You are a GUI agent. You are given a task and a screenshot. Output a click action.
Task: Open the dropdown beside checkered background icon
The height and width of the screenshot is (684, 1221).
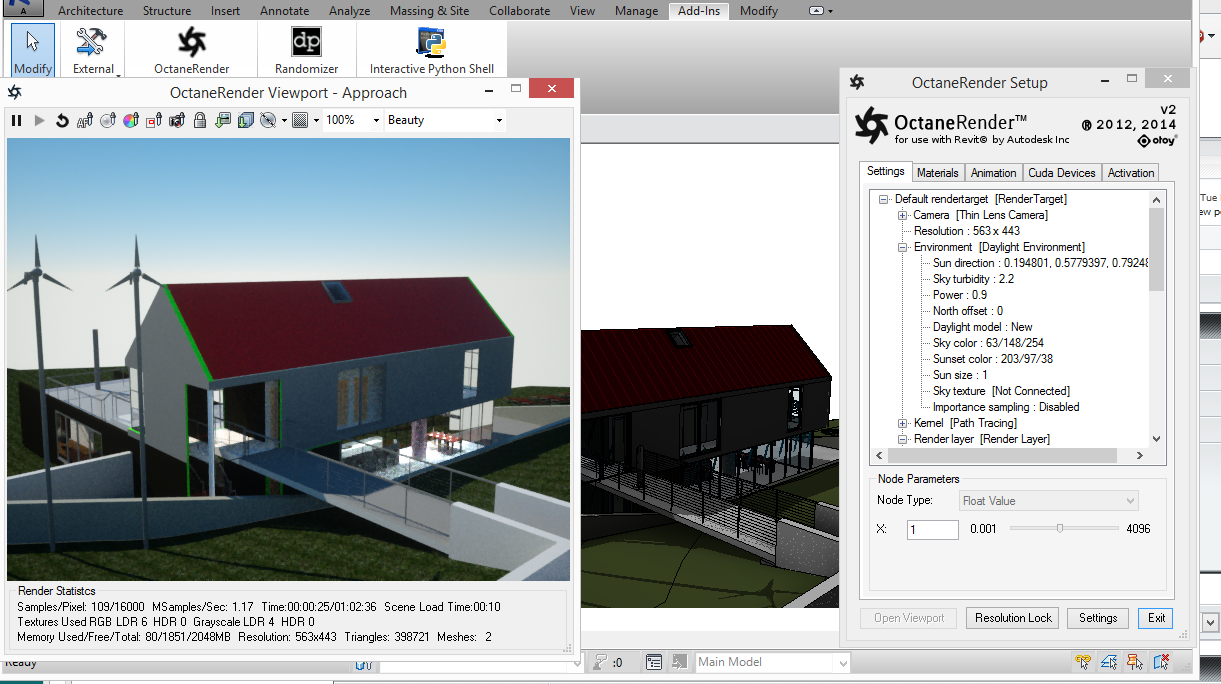(x=316, y=121)
